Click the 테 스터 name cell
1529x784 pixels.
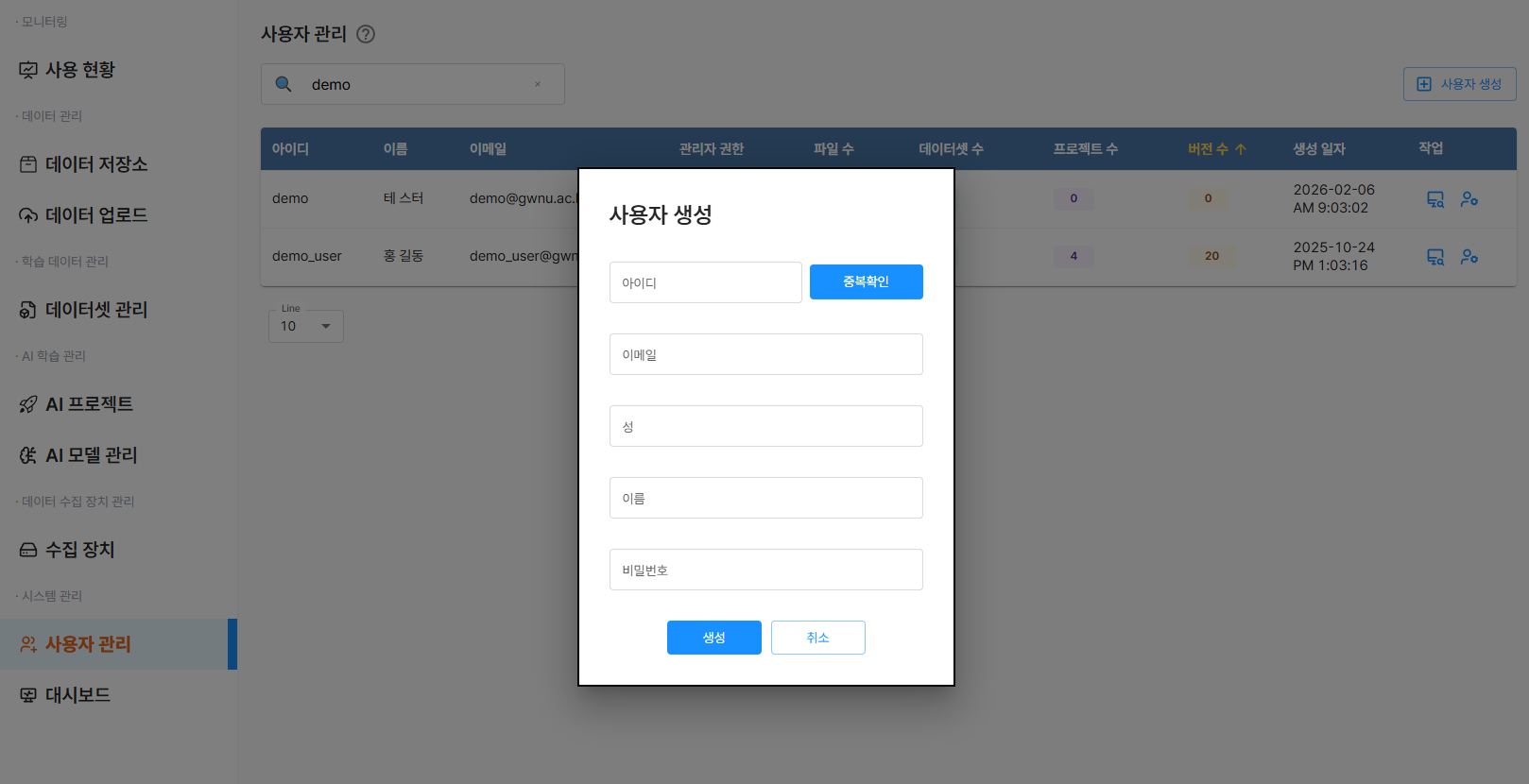(x=404, y=198)
